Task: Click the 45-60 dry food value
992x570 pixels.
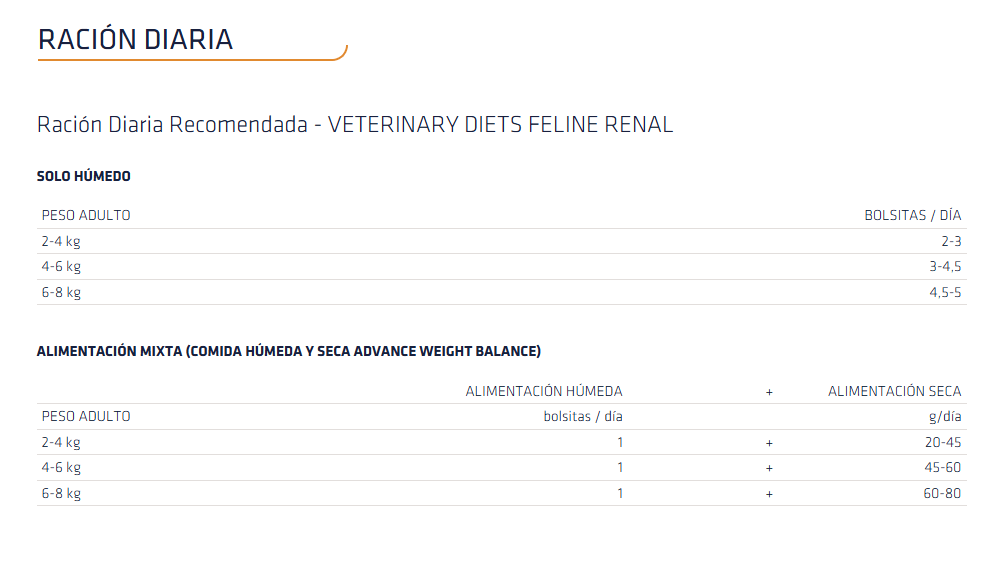Action: click(x=945, y=468)
